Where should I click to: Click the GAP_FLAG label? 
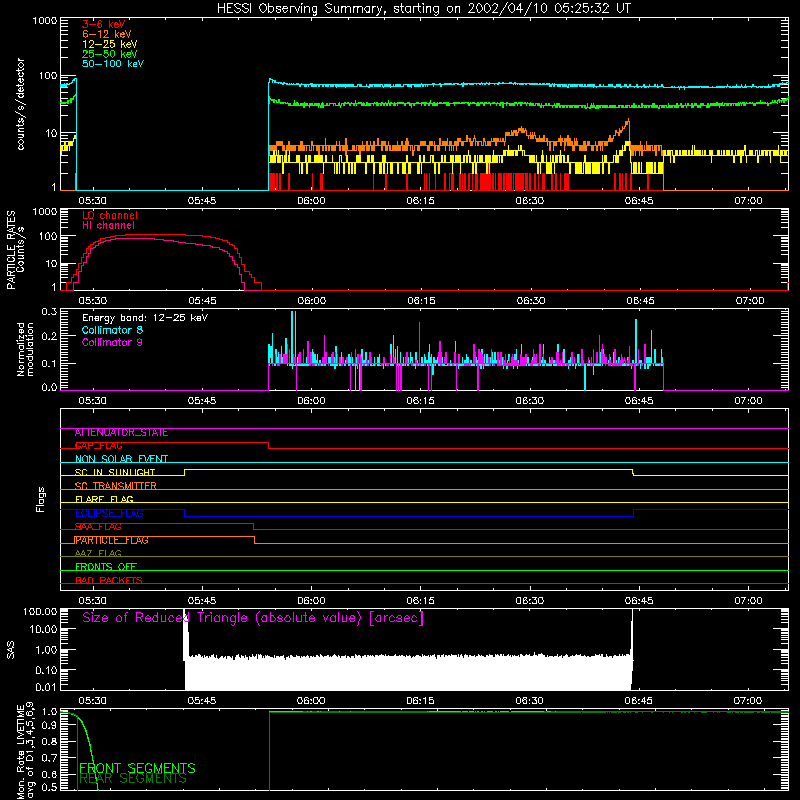(98, 446)
